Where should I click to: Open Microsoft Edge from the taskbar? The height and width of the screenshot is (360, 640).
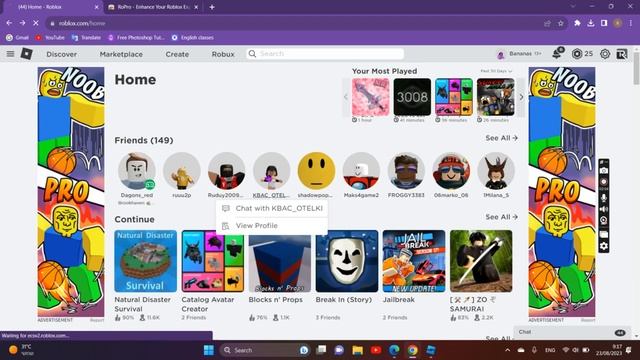point(394,350)
